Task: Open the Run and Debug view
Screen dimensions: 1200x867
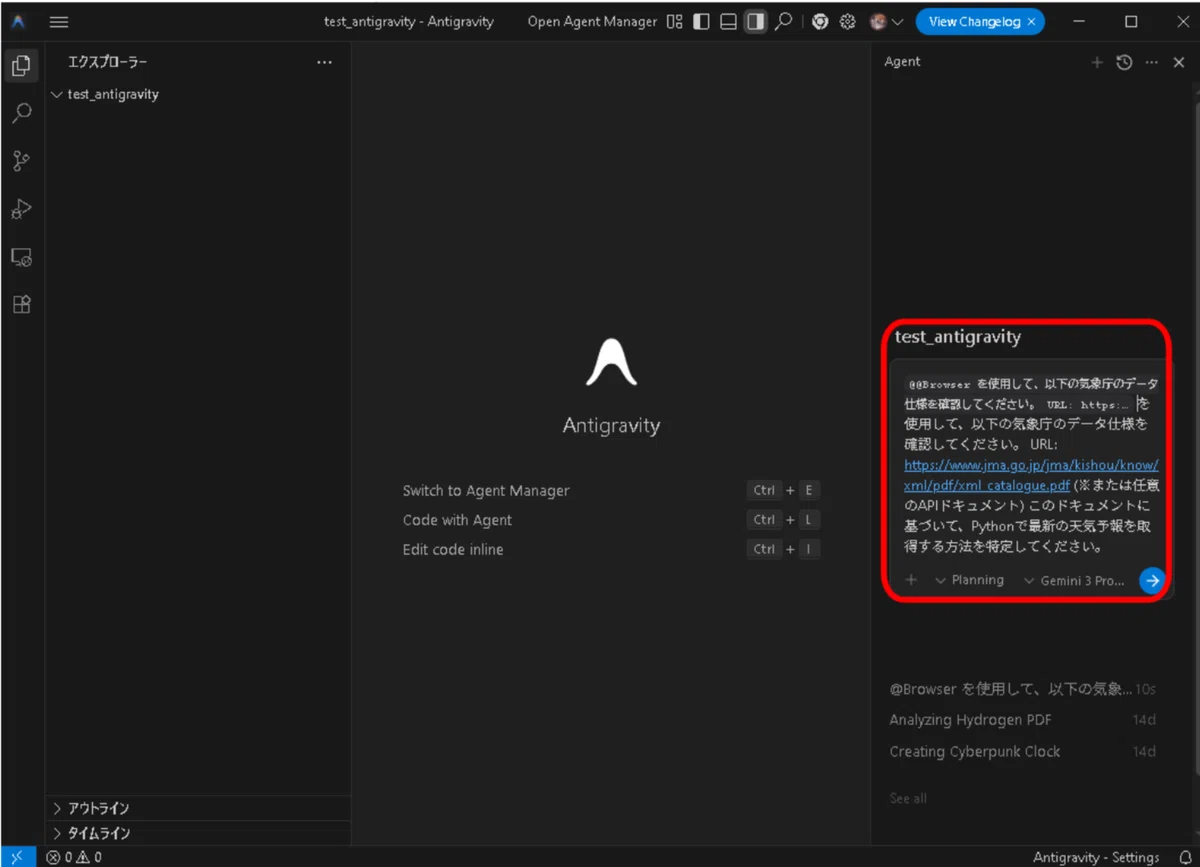Action: (x=21, y=209)
